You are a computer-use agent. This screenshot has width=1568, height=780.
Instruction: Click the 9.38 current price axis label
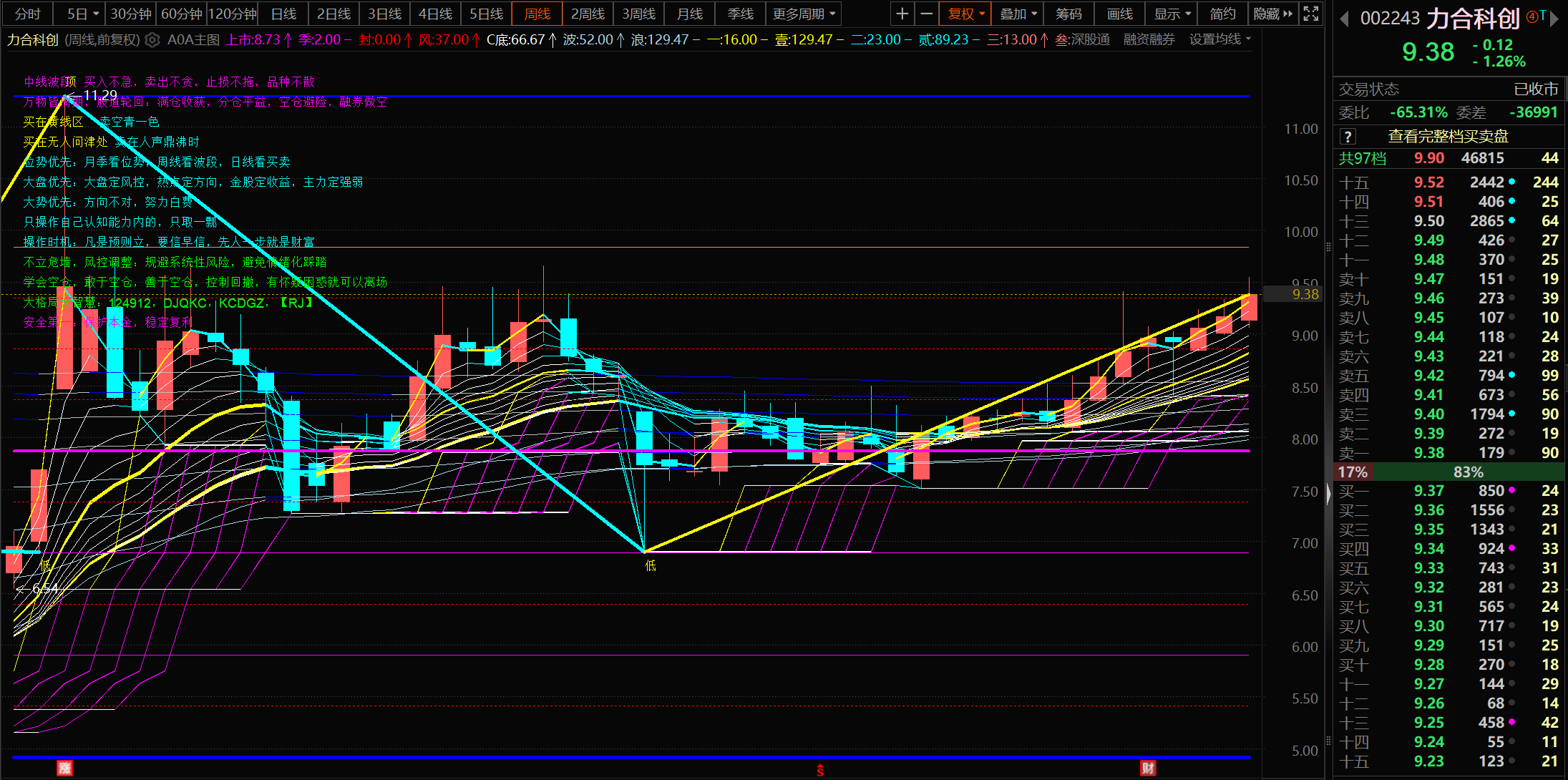(1305, 294)
